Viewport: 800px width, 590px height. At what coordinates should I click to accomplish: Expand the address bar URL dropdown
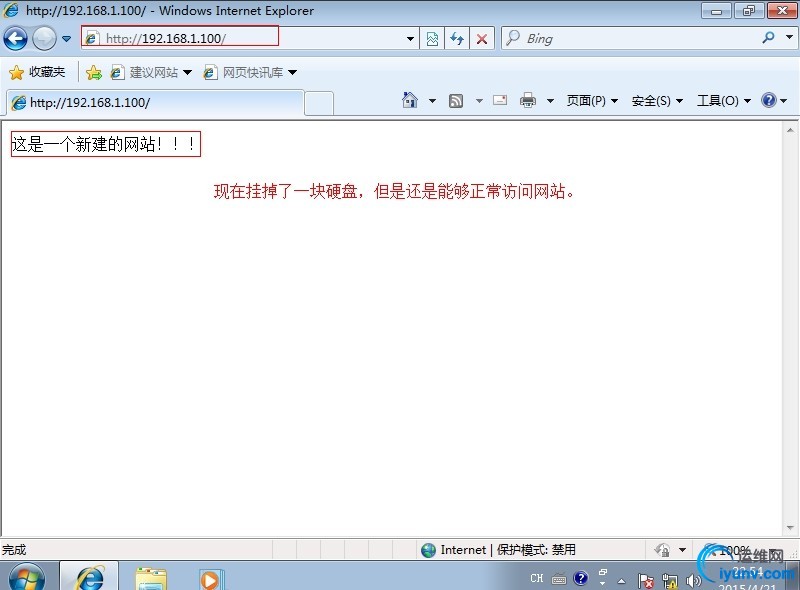pos(410,39)
